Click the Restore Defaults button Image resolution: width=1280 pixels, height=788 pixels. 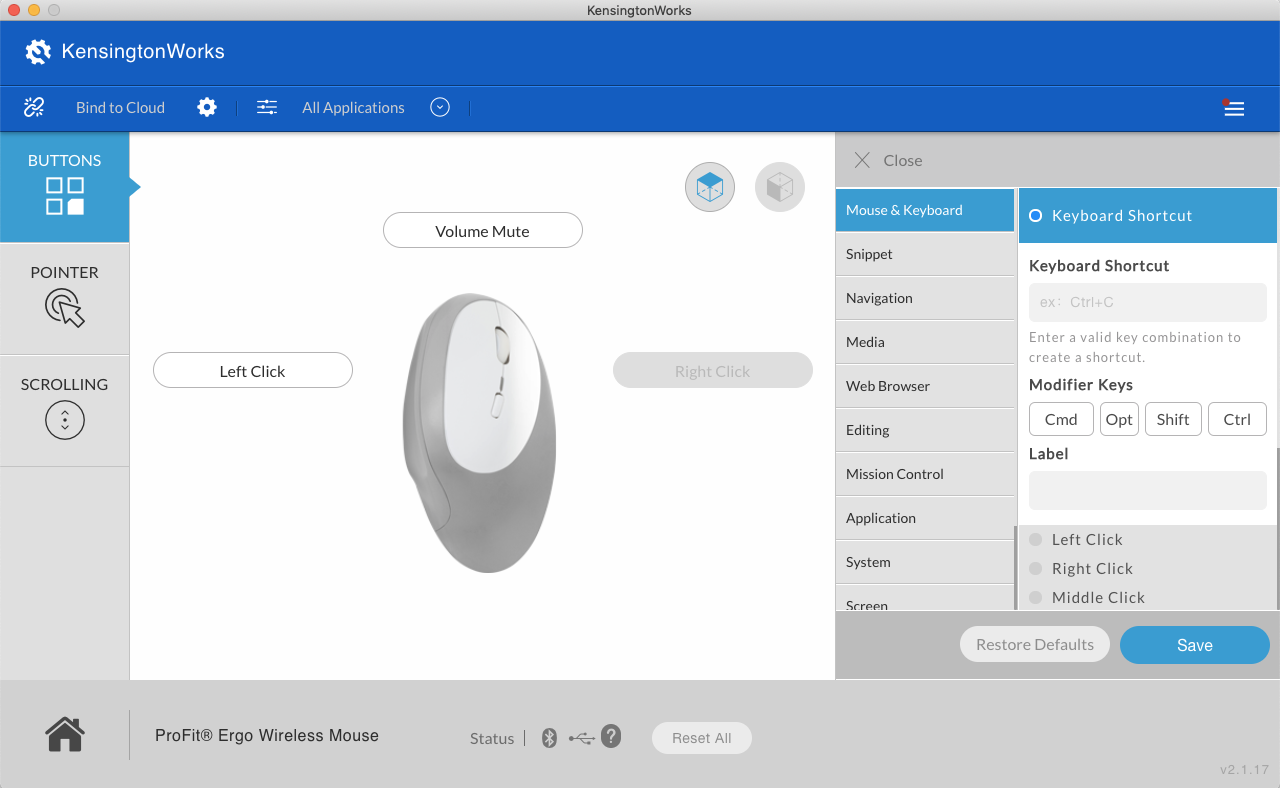pos(1035,644)
